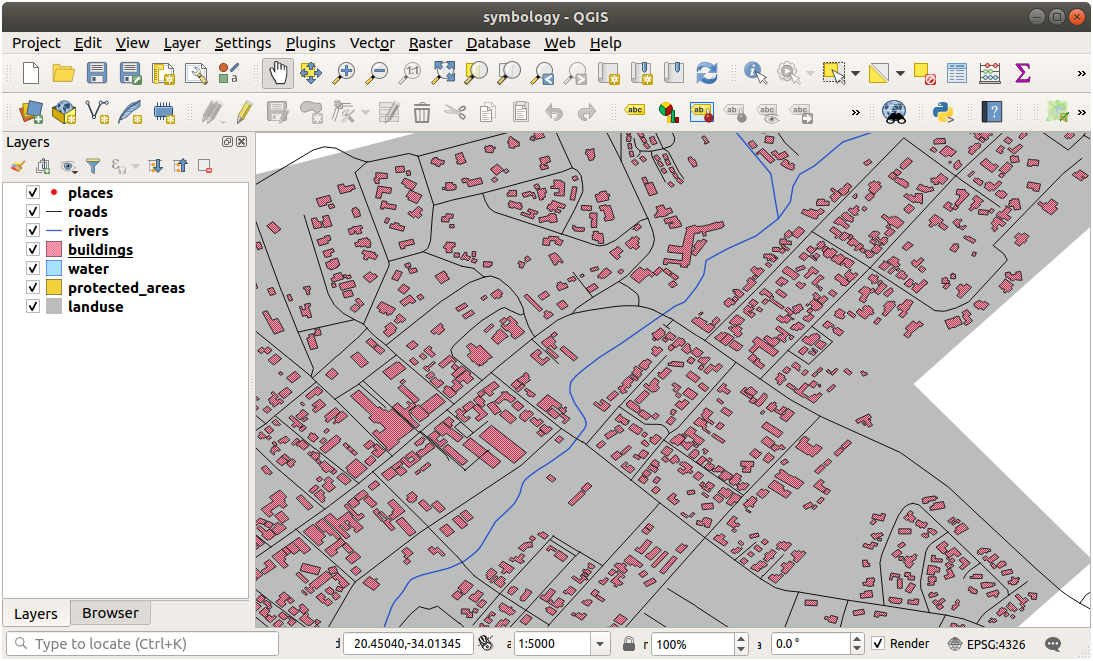Click the Zoom In magnifier tool
The width and height of the screenshot is (1093, 661).
(344, 73)
